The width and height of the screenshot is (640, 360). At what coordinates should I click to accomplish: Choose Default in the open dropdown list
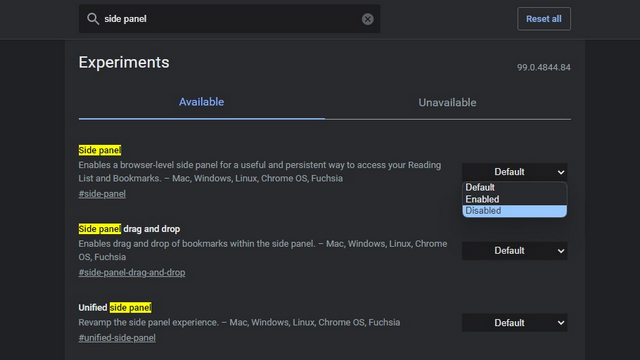(x=514, y=187)
